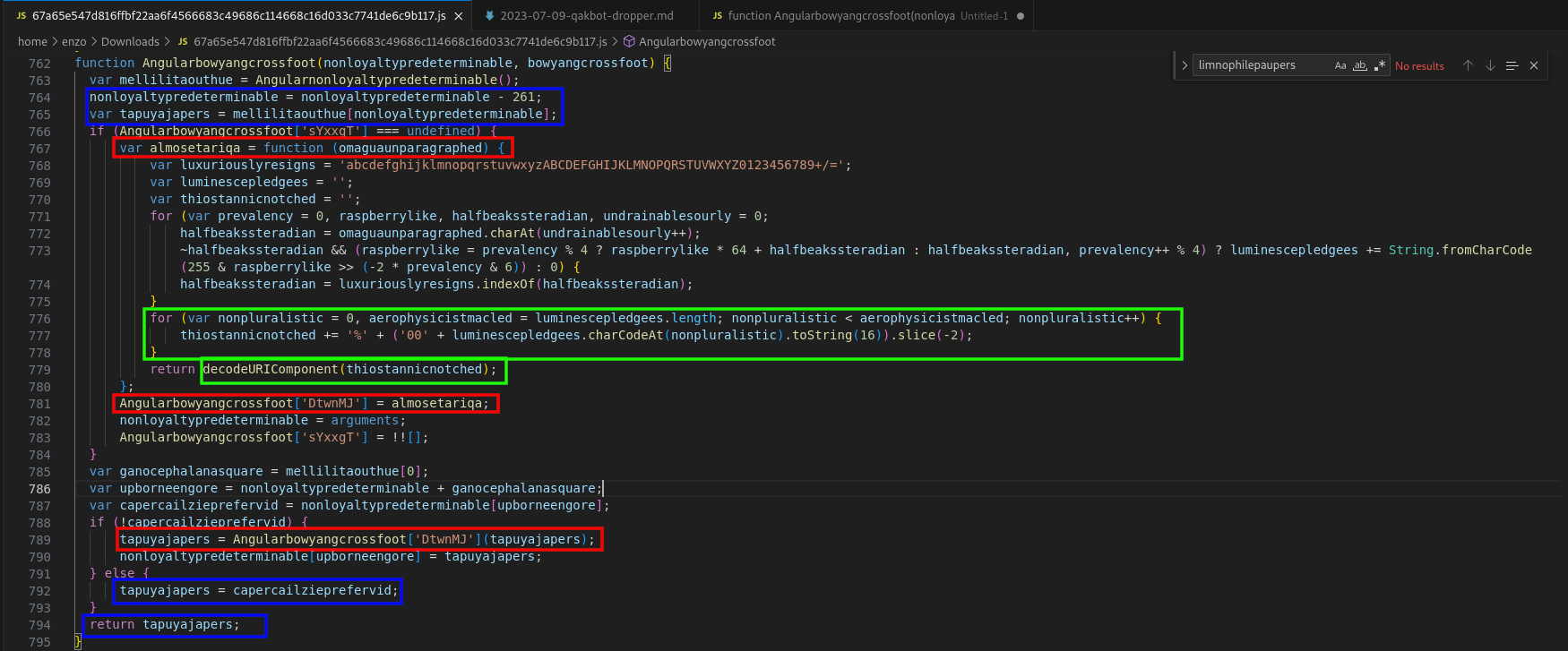
Task: Click the function symbol icon in breadcrumbs
Action: (x=629, y=41)
